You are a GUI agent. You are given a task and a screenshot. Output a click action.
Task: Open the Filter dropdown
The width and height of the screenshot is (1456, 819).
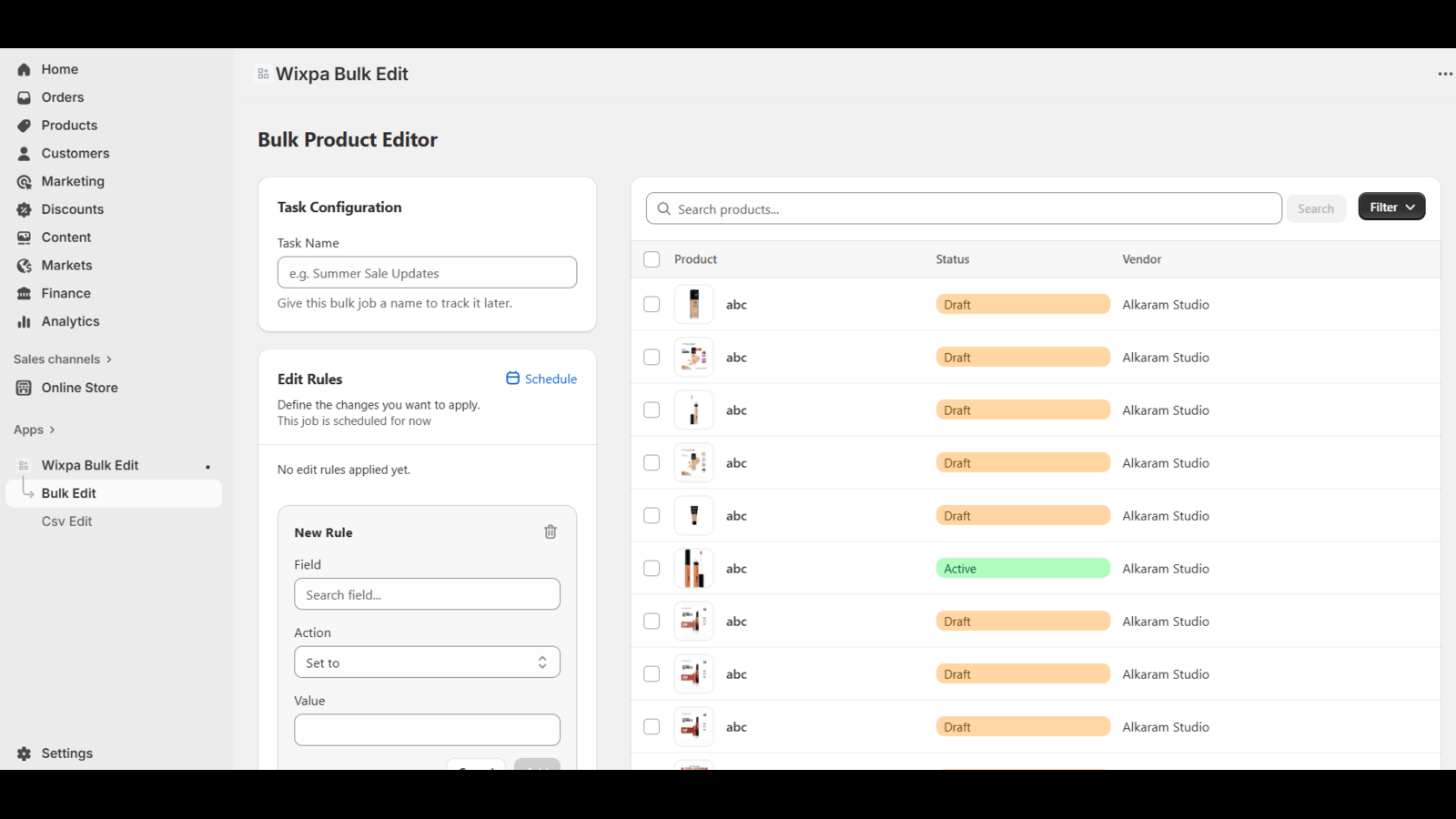point(1391,207)
